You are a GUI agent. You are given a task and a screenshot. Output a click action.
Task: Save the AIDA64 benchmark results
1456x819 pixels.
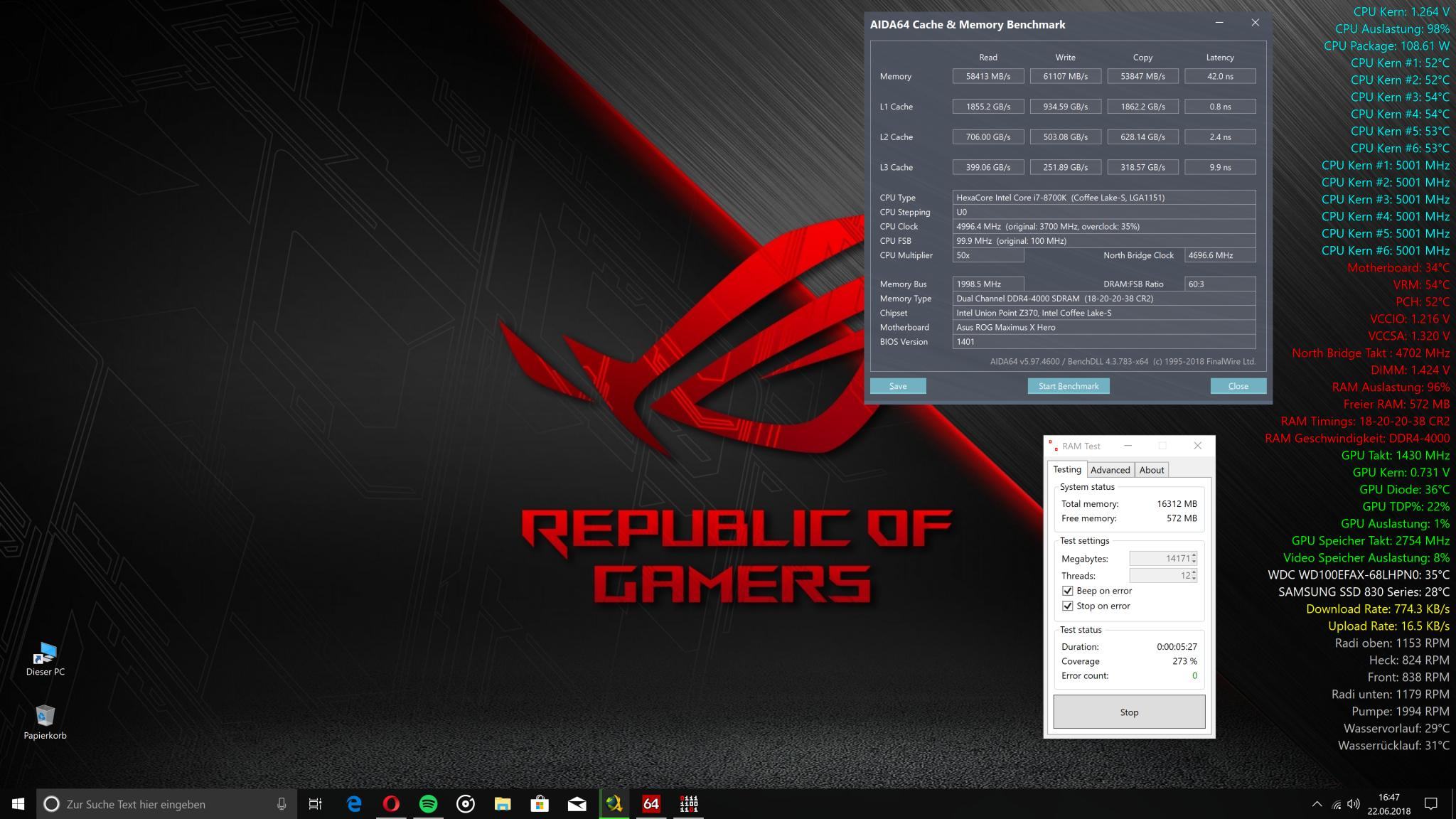click(898, 386)
